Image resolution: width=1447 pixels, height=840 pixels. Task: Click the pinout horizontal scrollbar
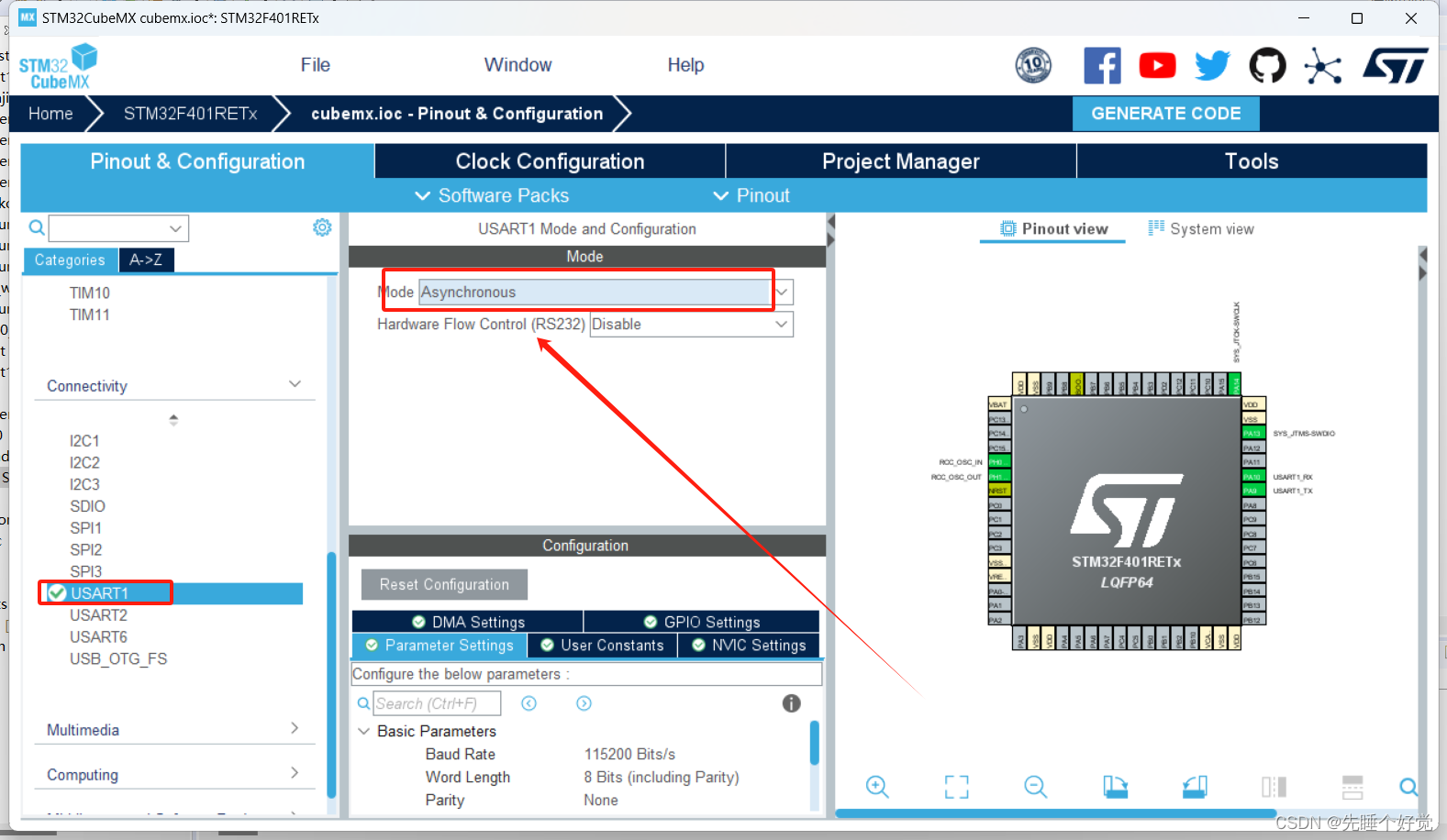tap(1055, 813)
